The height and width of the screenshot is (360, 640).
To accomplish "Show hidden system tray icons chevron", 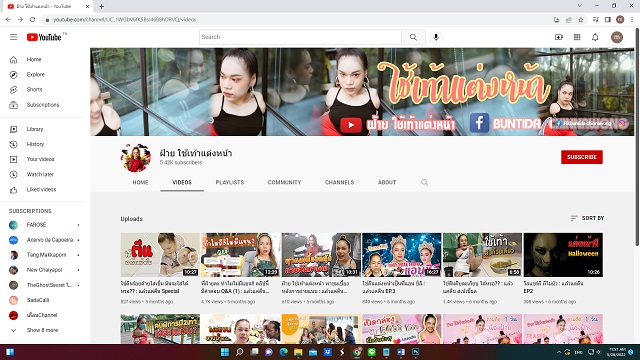I will (x=559, y=352).
